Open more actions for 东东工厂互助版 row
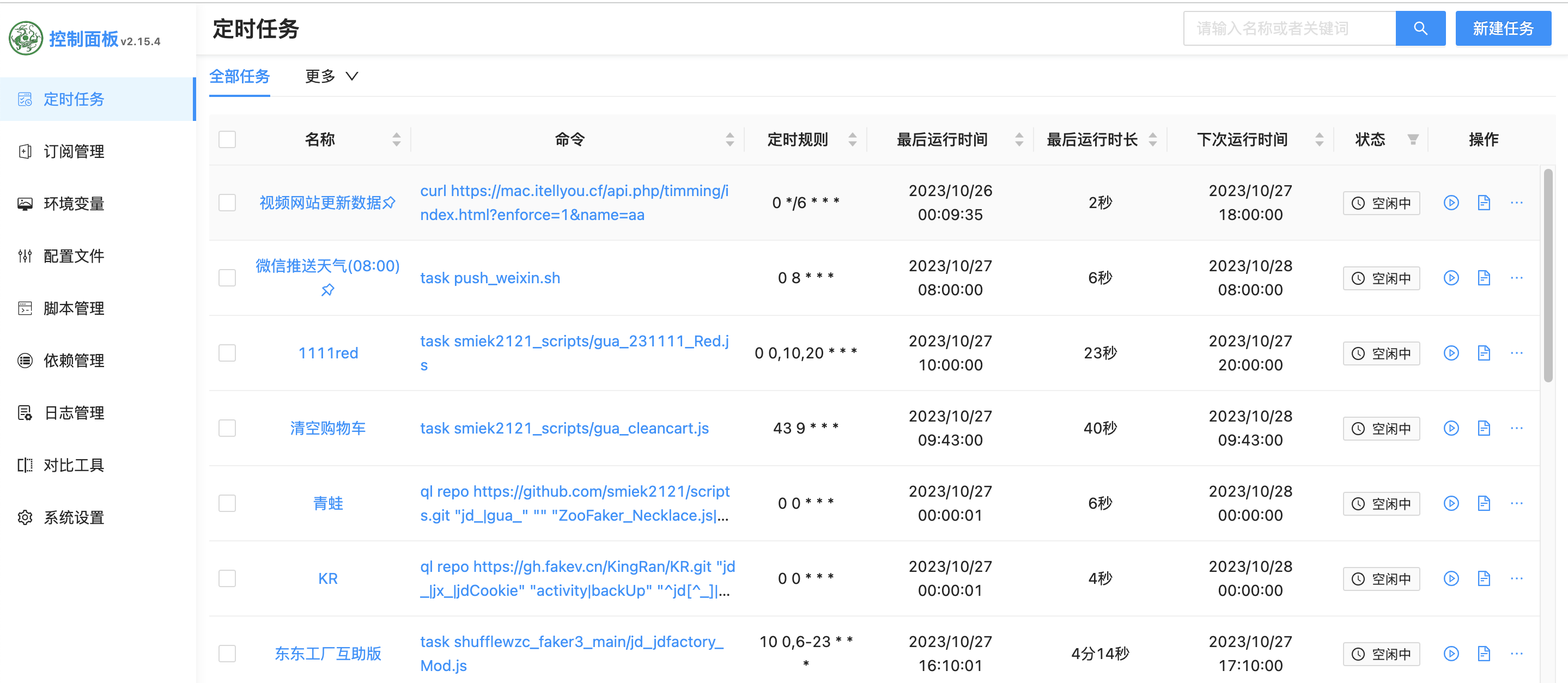The width and height of the screenshot is (1568, 683). click(x=1516, y=654)
